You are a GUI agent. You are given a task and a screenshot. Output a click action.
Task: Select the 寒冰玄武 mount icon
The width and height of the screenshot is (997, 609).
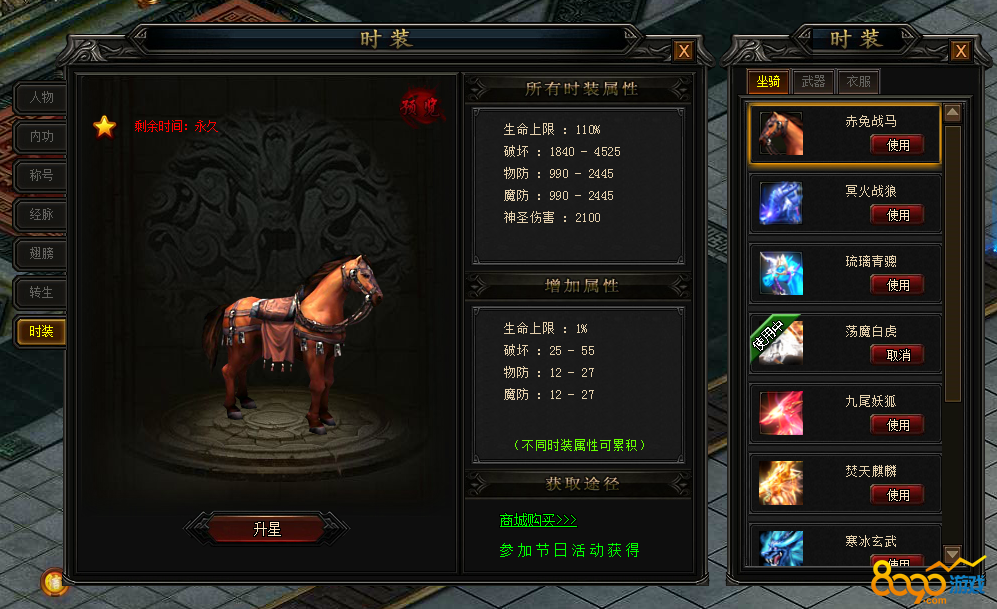coord(781,548)
